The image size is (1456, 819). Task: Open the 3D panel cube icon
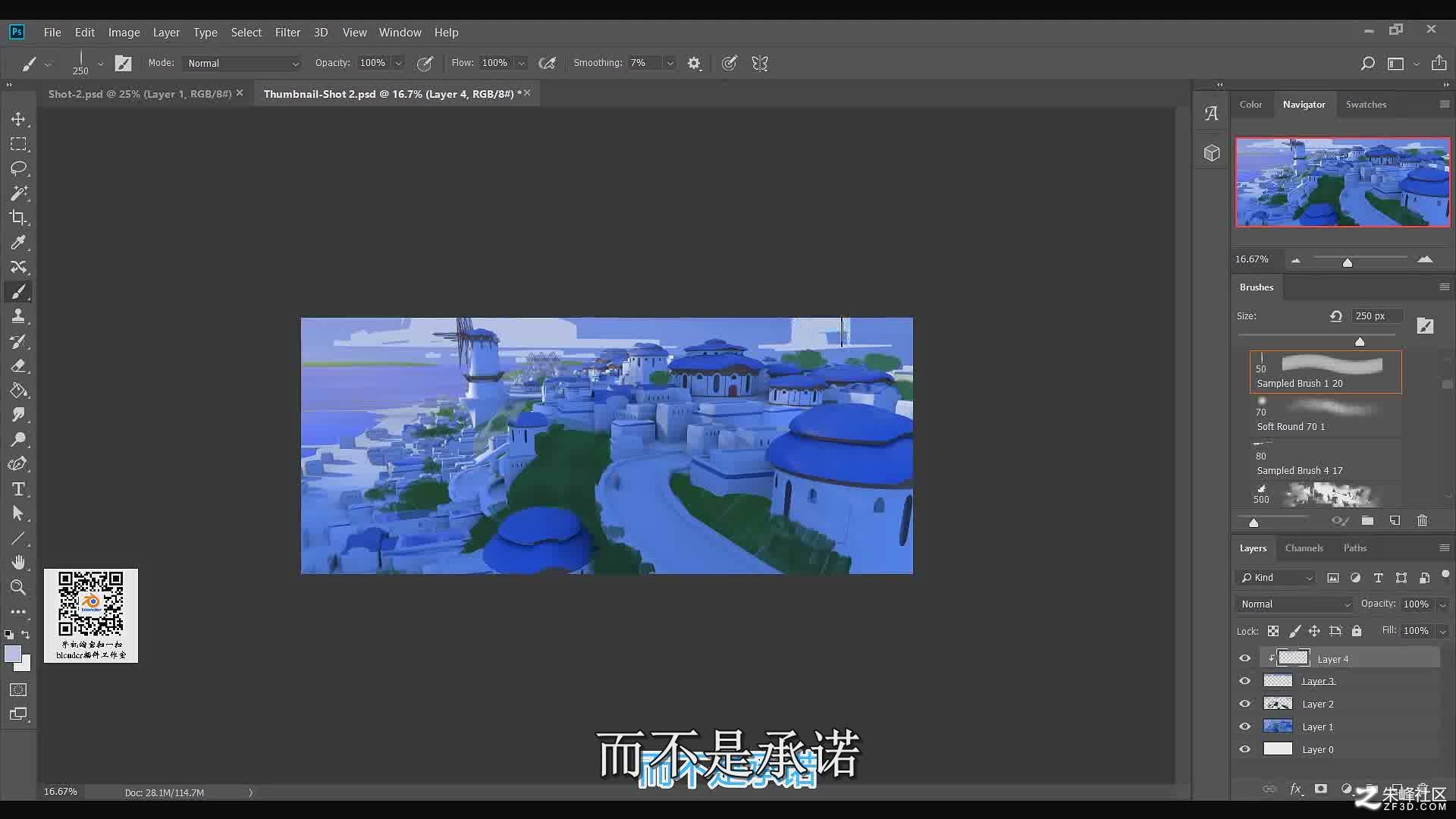(x=1212, y=152)
